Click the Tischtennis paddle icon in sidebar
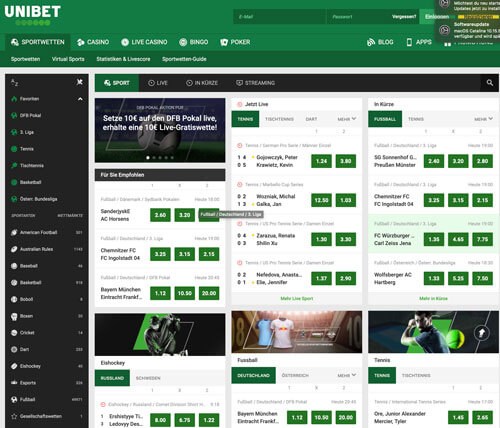The height and width of the screenshot is (428, 500). coord(14,166)
